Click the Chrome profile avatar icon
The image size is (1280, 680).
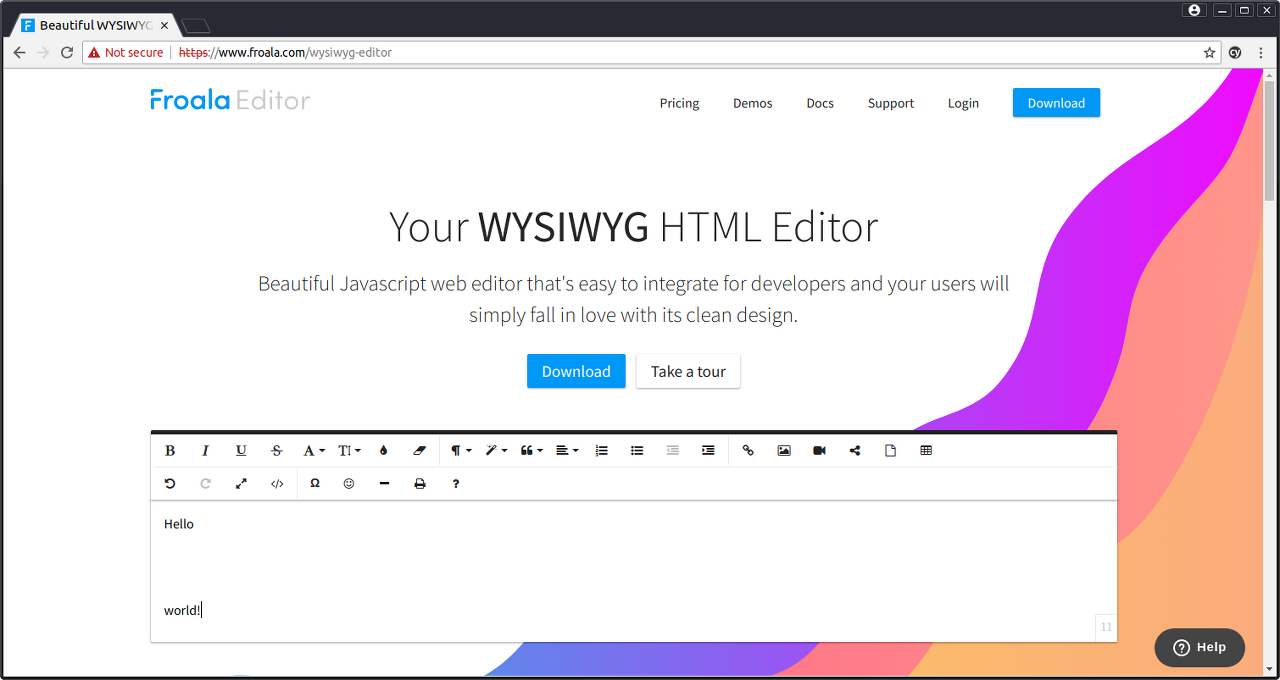1193,10
